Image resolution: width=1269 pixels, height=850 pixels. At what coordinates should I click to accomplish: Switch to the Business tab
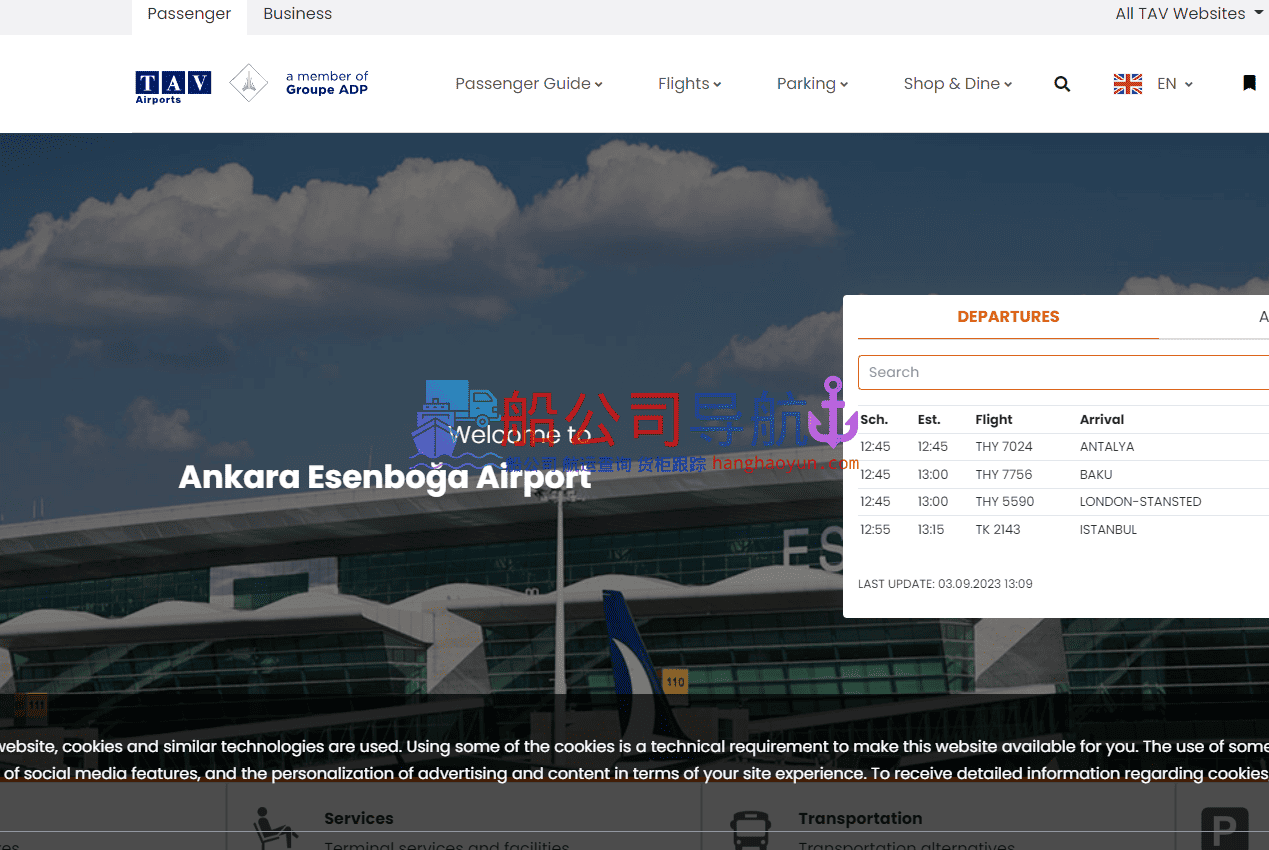tap(297, 14)
